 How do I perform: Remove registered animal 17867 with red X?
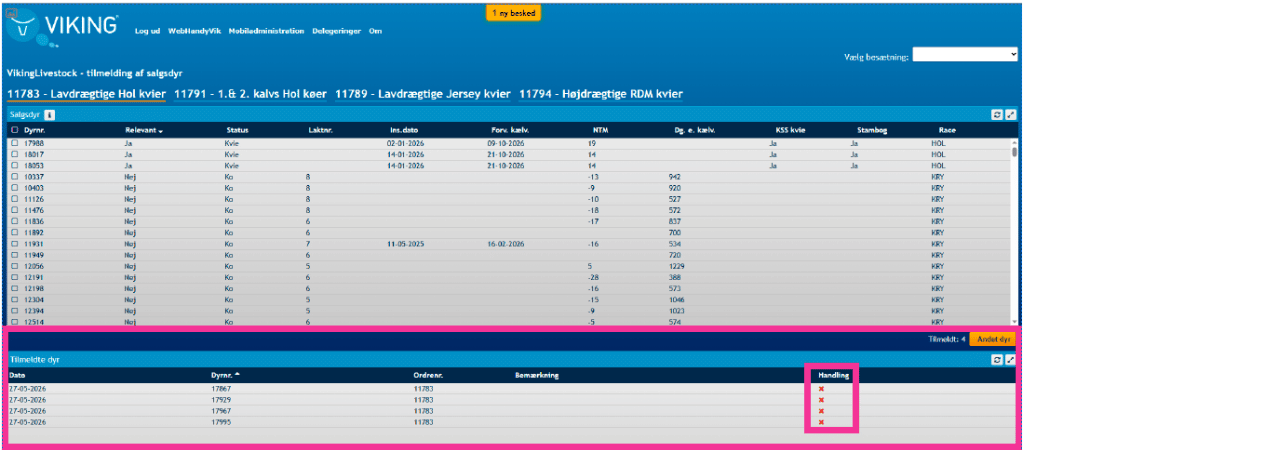[x=821, y=388]
